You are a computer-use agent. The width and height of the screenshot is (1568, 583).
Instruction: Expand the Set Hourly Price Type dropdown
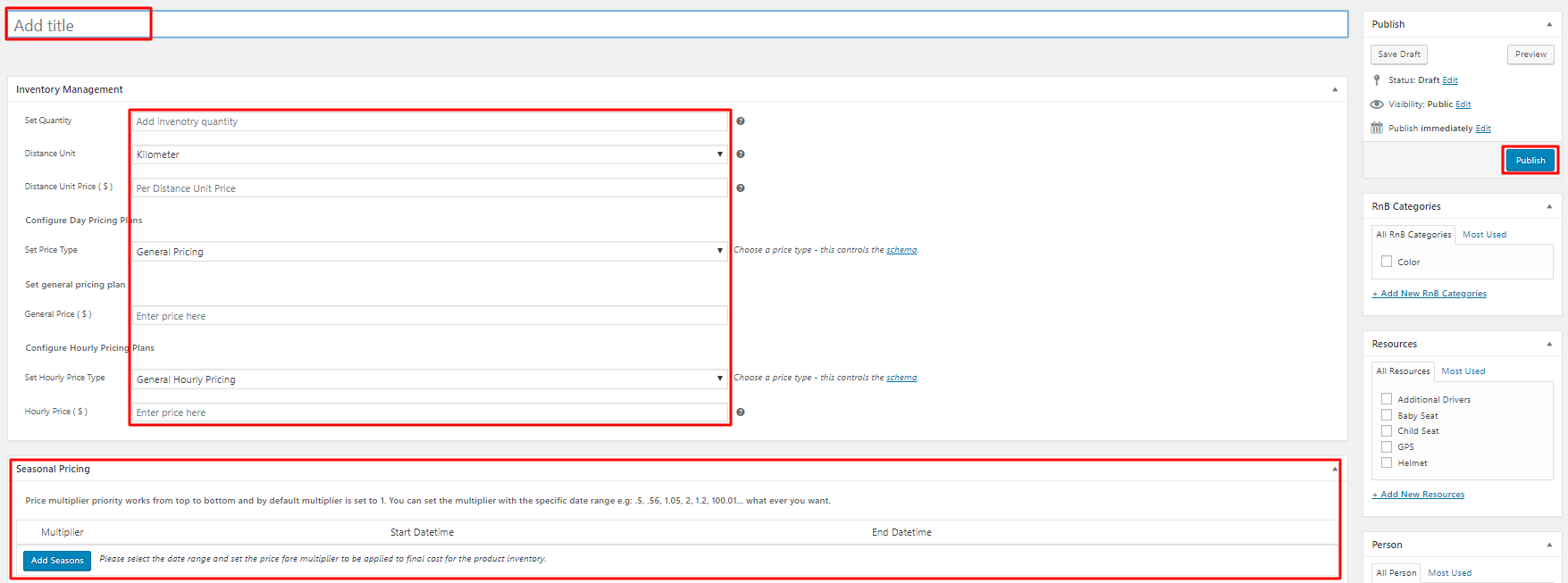[x=429, y=379]
